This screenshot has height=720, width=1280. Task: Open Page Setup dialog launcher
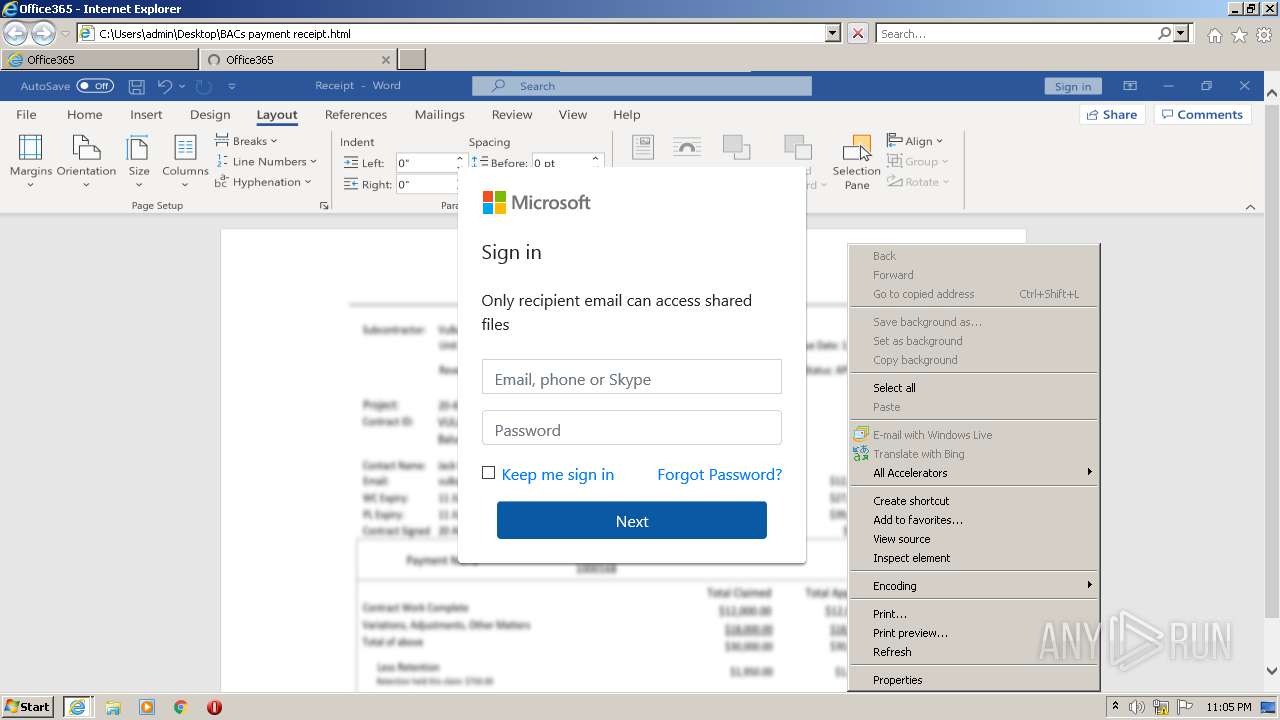coord(323,205)
